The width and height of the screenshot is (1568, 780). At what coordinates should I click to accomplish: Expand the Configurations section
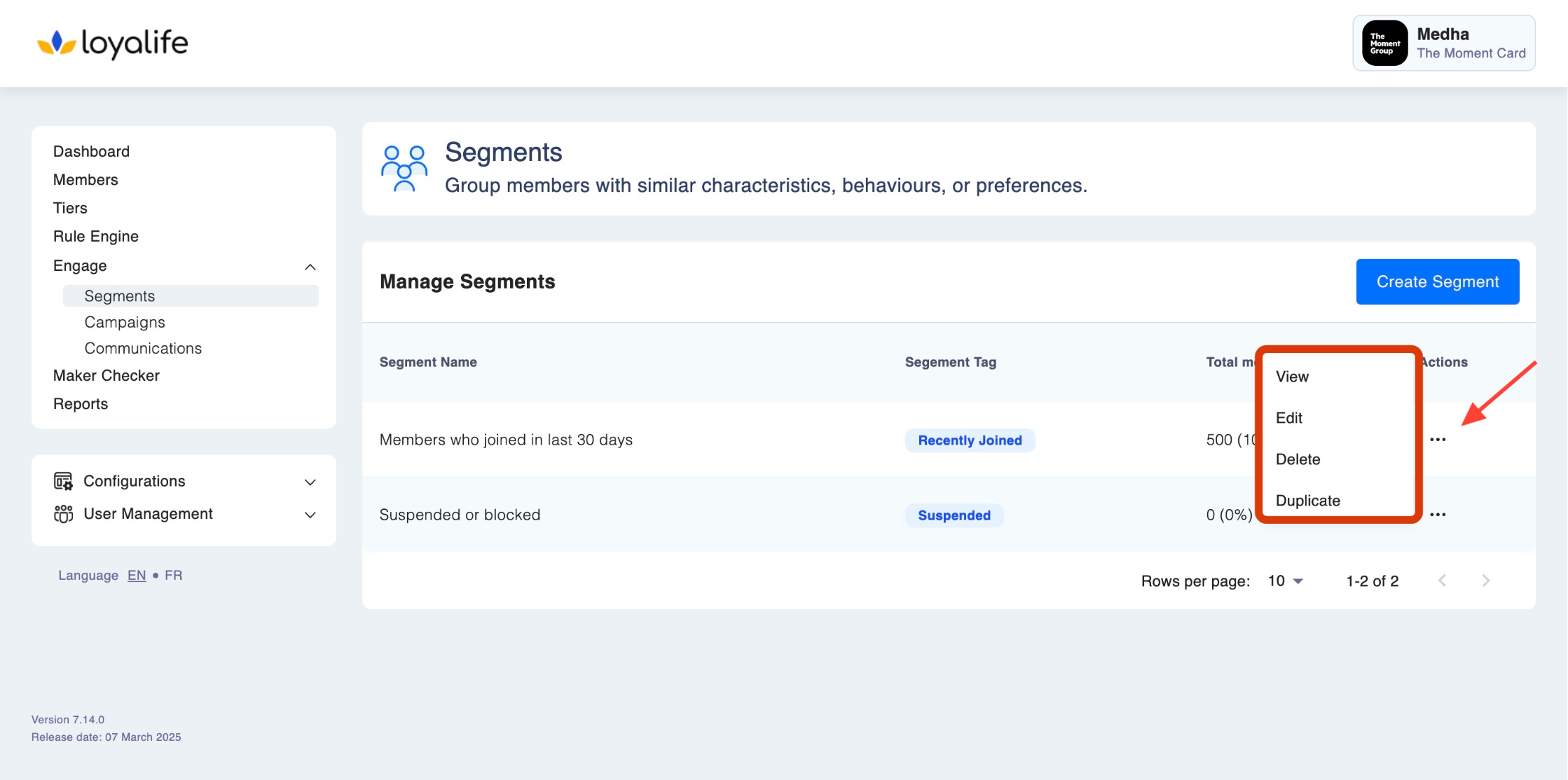[x=310, y=482]
